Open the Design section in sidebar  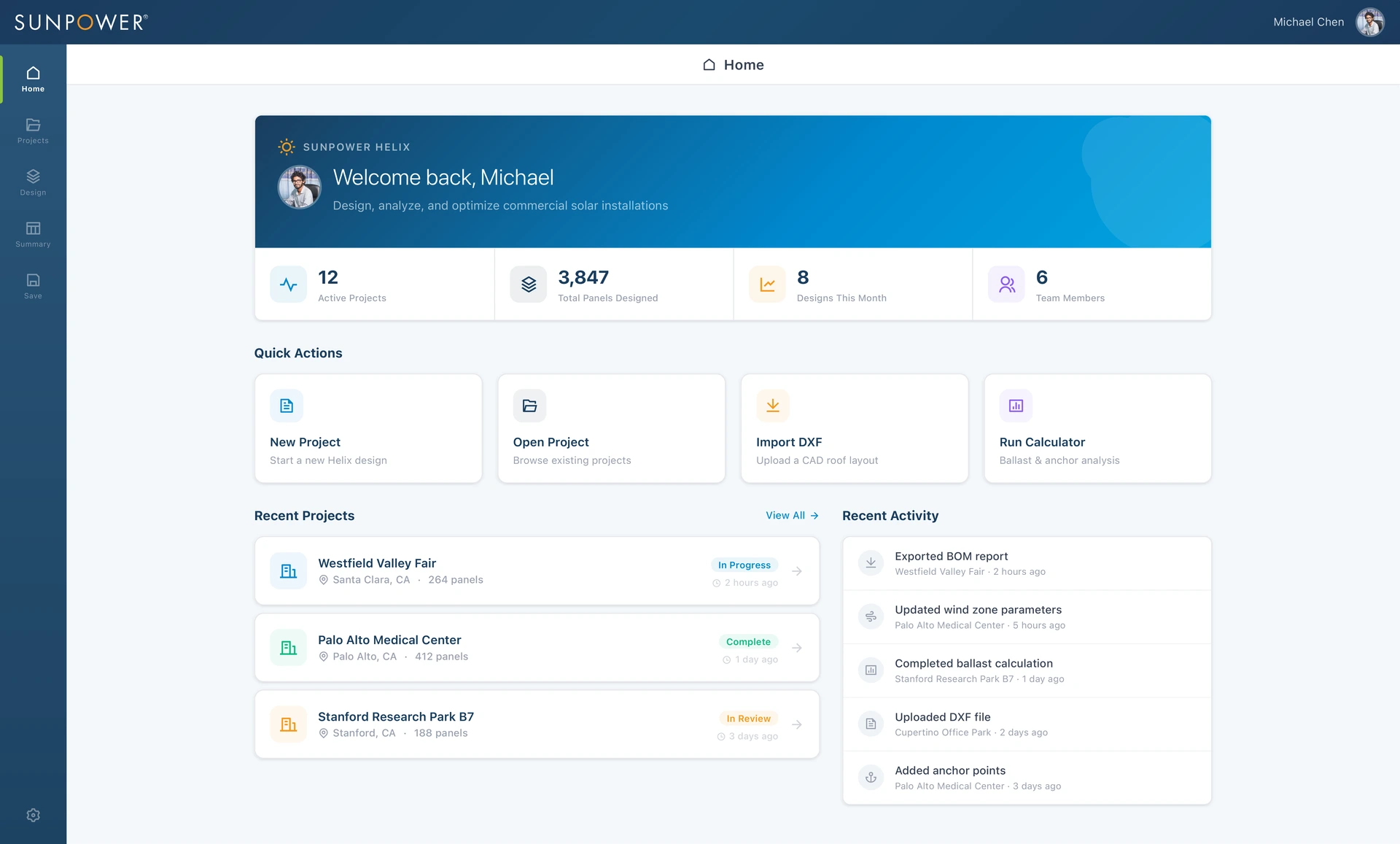coord(33,182)
